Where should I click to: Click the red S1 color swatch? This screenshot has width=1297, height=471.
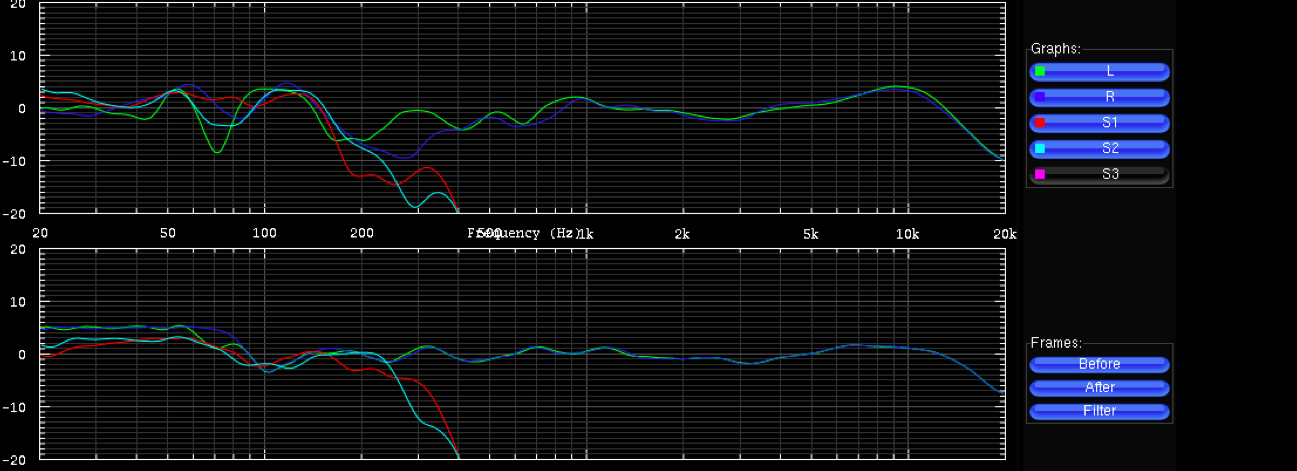(x=1040, y=123)
